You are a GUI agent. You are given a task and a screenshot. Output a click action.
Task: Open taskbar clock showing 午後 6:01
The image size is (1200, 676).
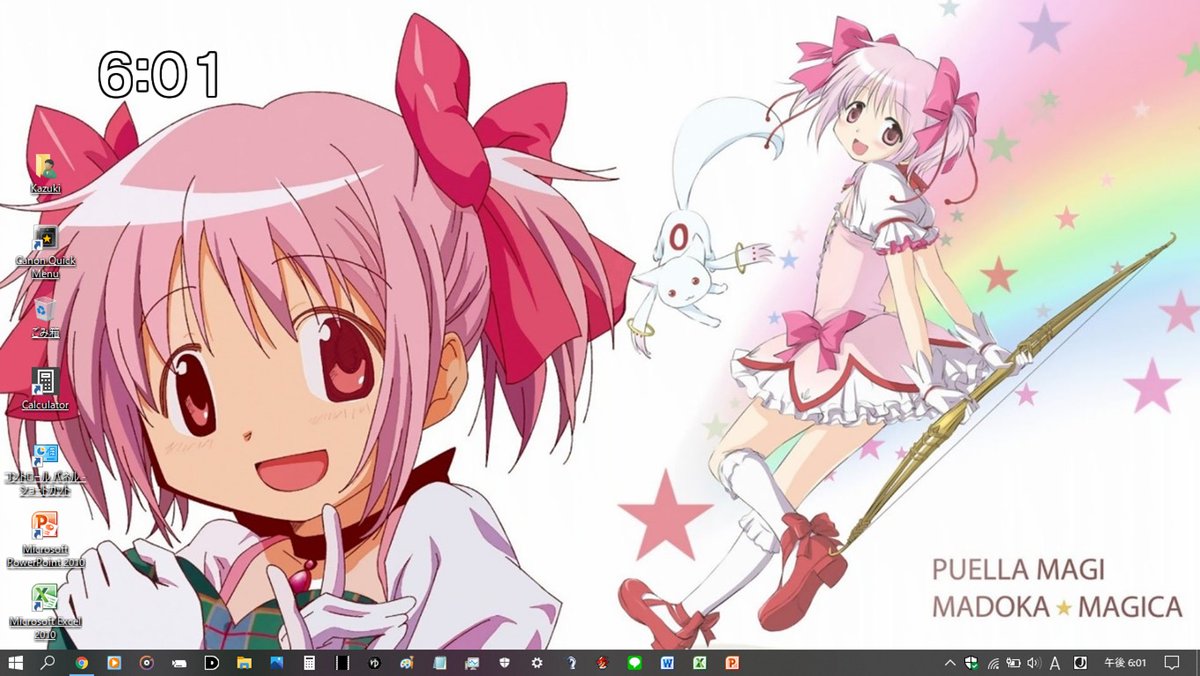point(1125,663)
